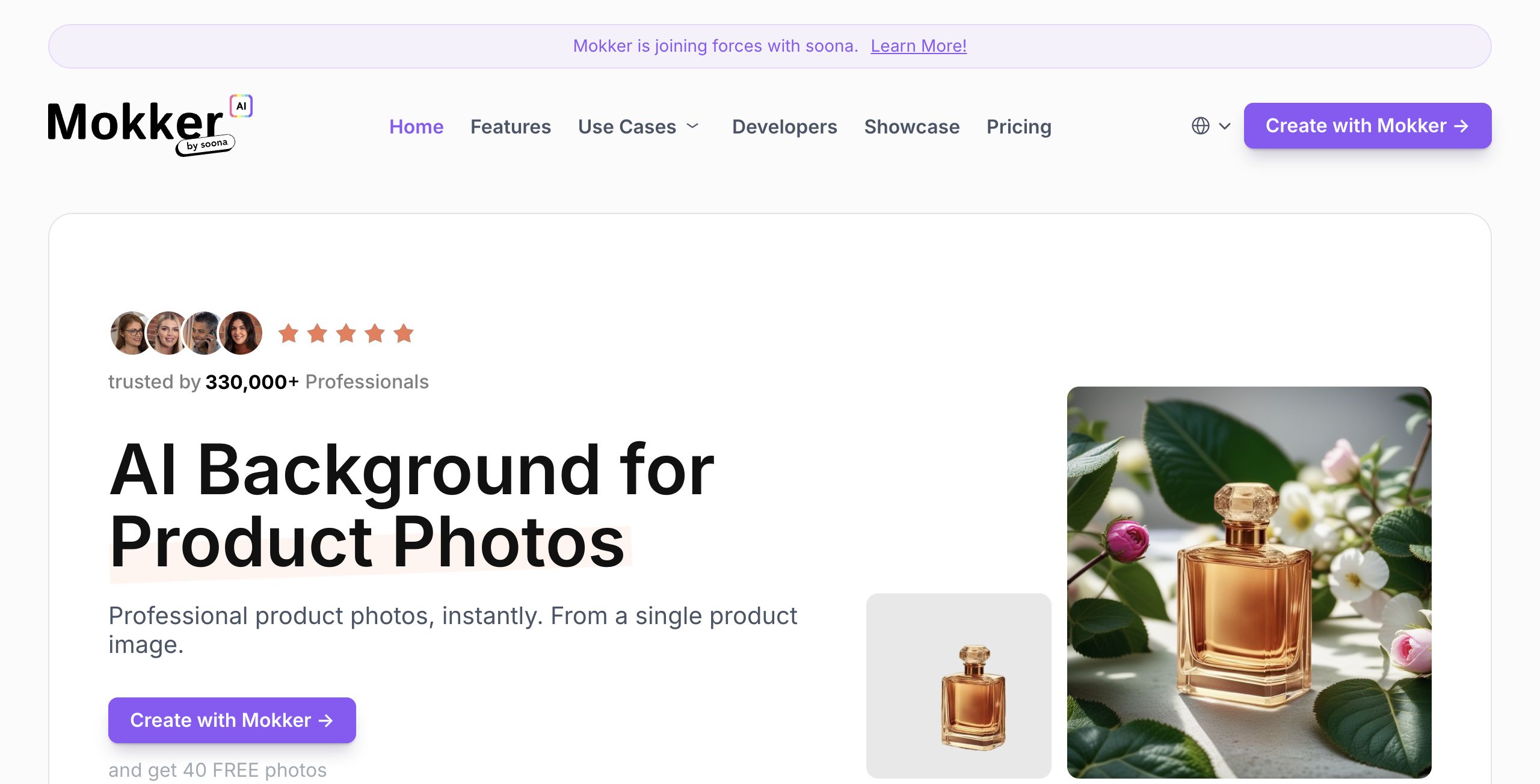Navigate to Developers

(x=784, y=126)
